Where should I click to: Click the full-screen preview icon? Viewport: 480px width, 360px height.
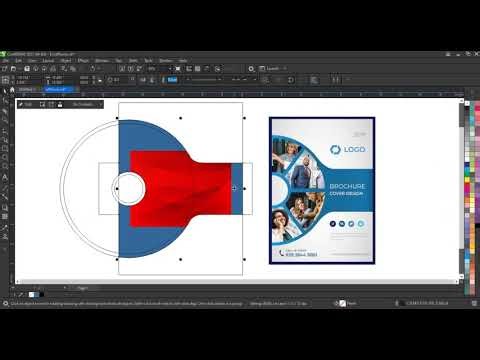[x=178, y=69]
